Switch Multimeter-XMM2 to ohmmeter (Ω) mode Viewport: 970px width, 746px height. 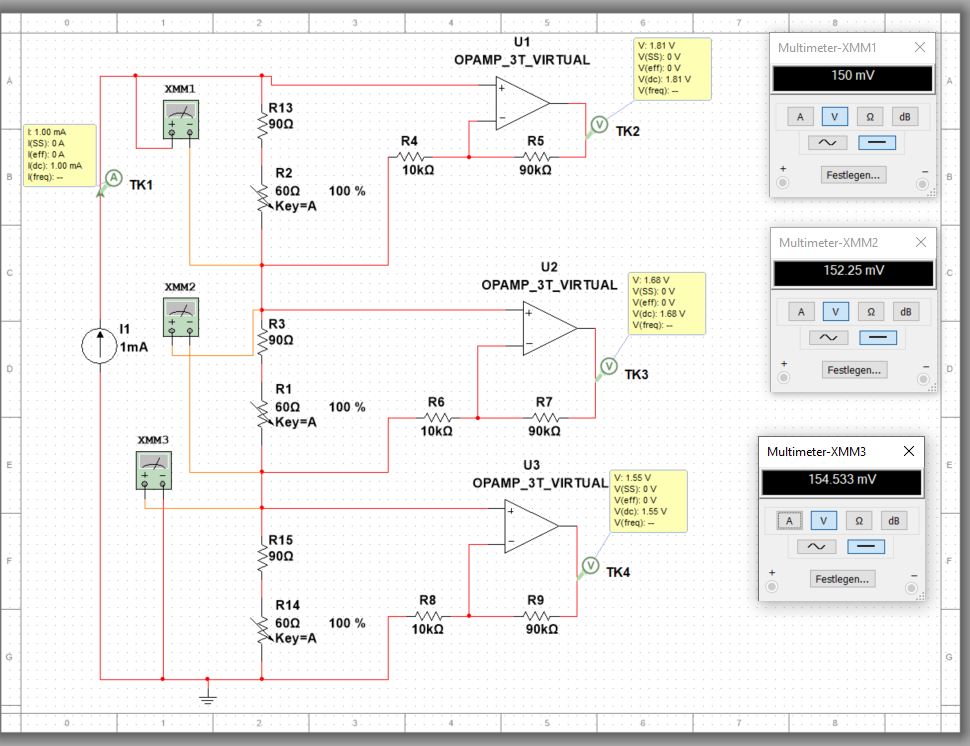point(871,312)
